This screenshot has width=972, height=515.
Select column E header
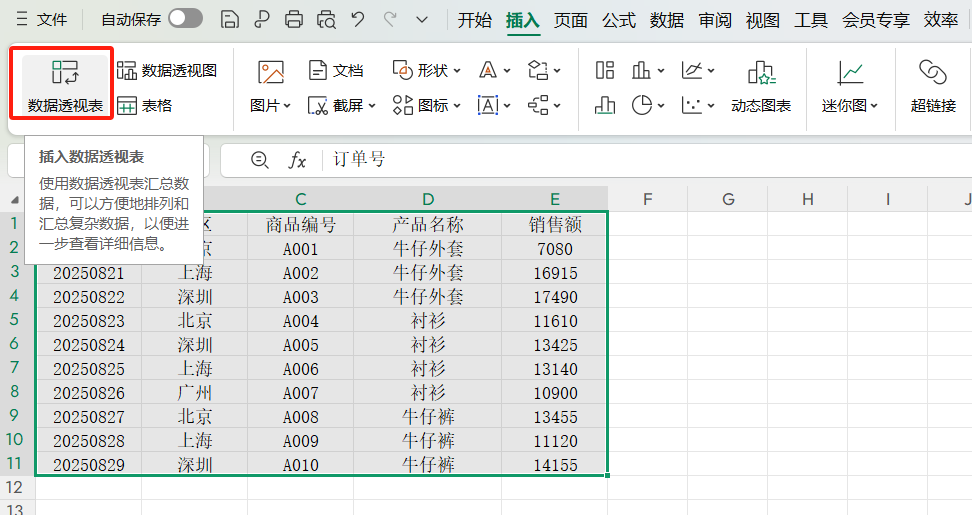click(555, 199)
